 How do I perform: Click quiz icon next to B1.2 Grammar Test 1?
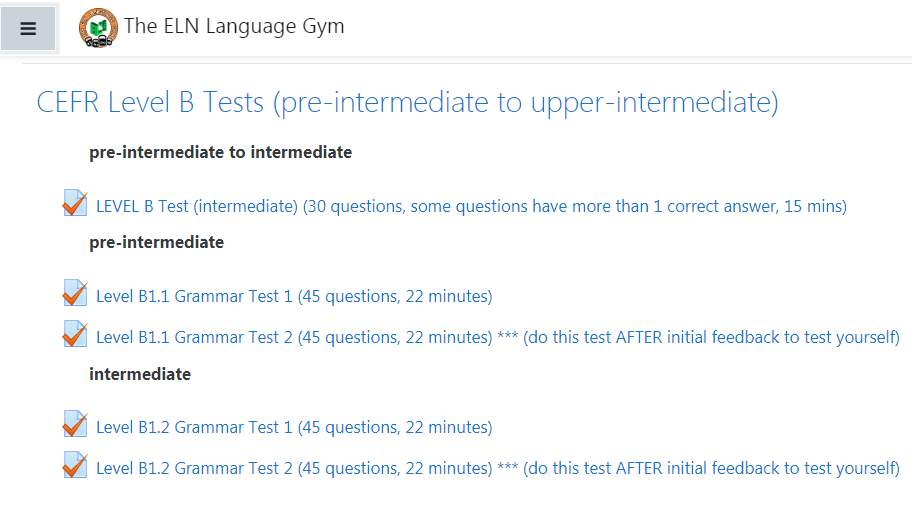coord(74,424)
